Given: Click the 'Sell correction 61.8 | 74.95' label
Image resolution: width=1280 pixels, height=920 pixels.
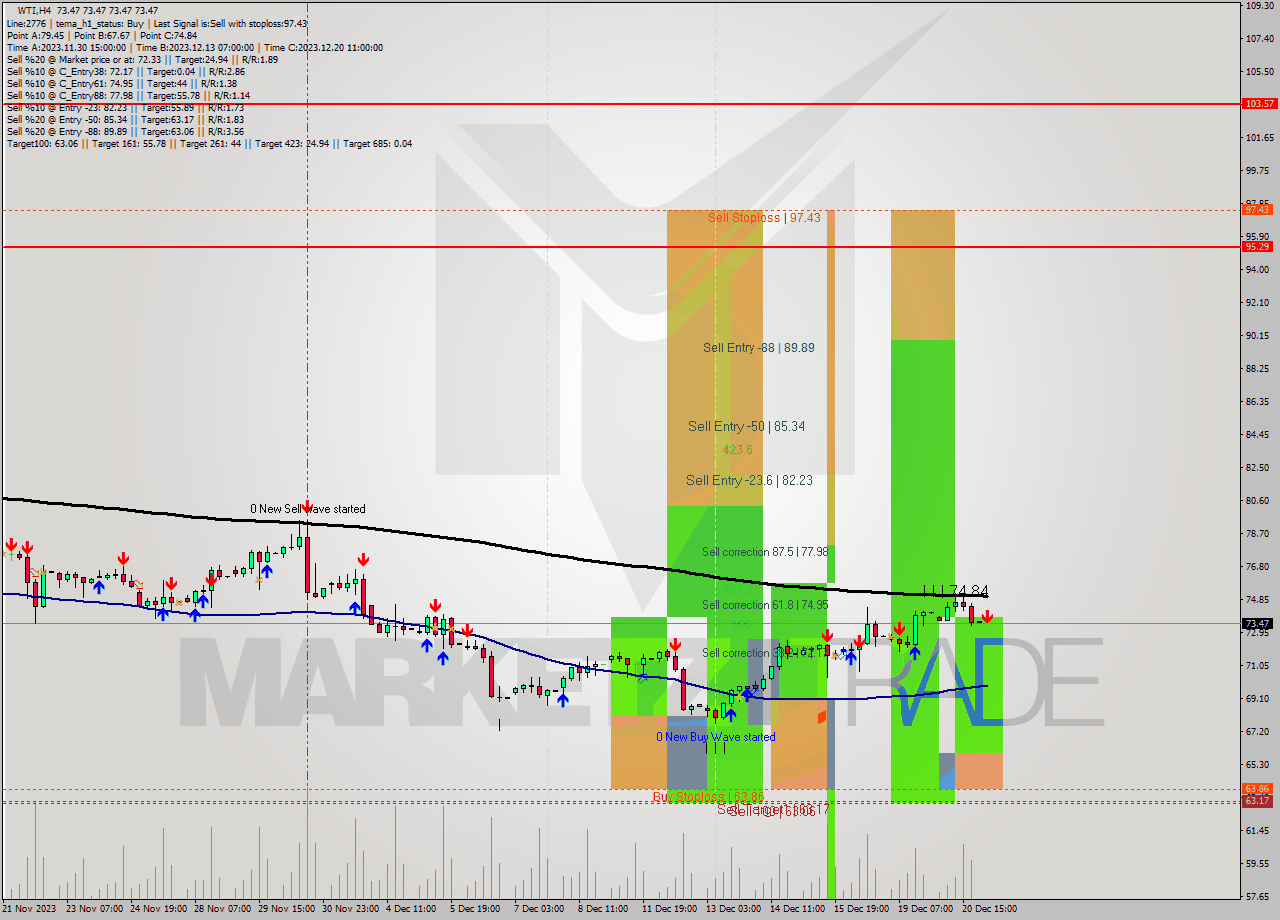Looking at the screenshot, I should [x=765, y=604].
